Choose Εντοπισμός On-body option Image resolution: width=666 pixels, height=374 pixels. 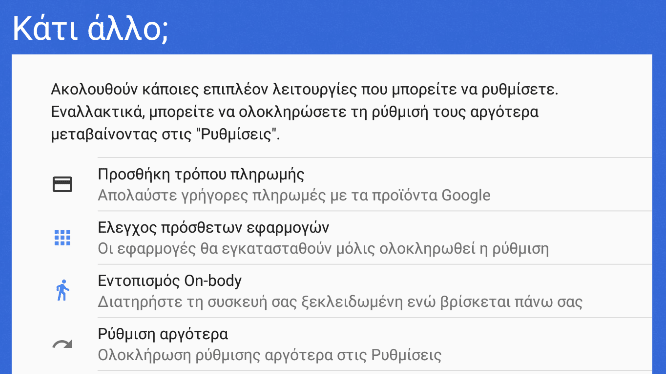coord(332,291)
